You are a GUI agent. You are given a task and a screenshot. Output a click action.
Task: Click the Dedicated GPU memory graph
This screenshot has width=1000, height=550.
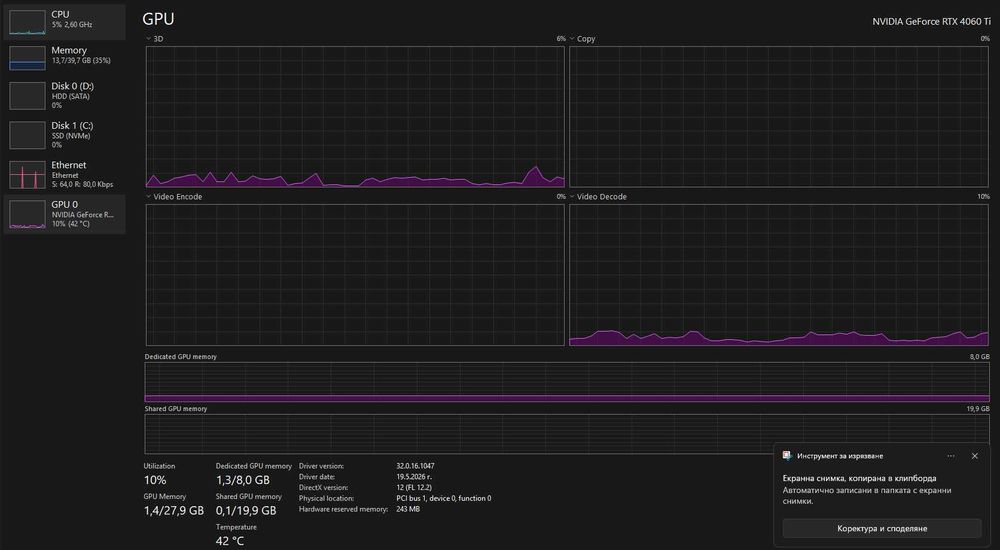(567, 382)
